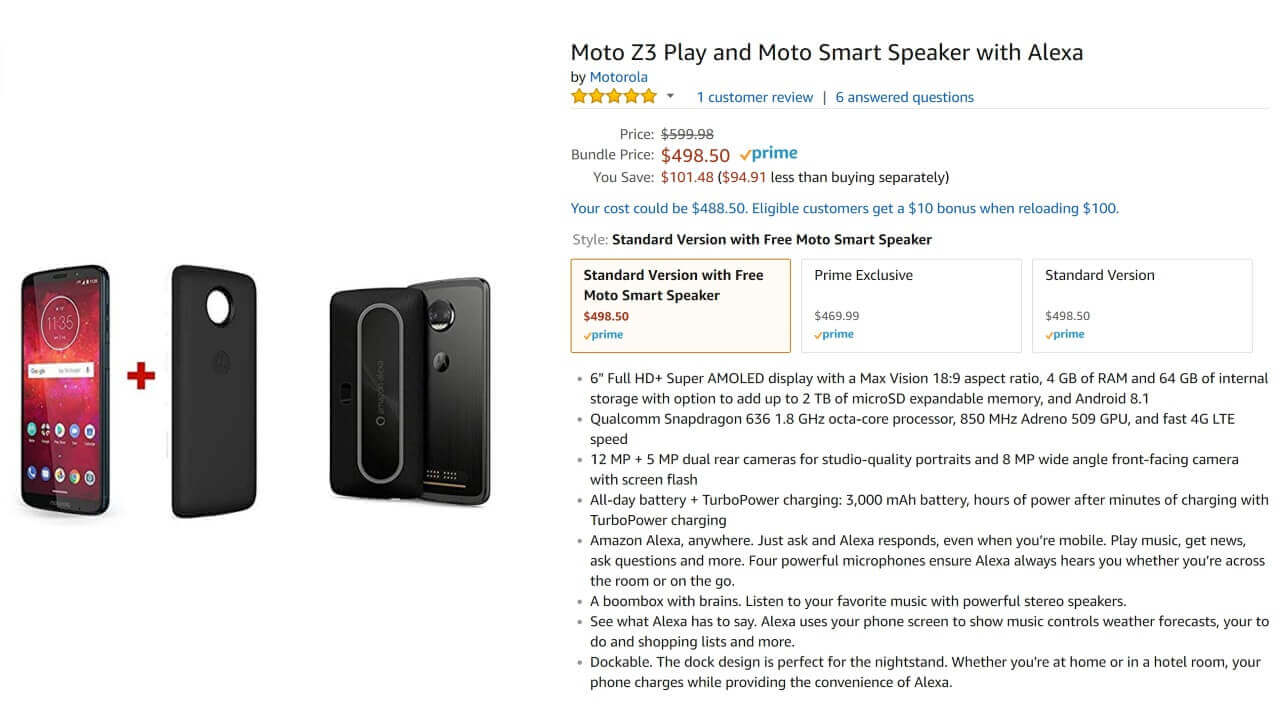Open the $10 reload bonus offer link
1280x720 pixels.
coord(844,208)
